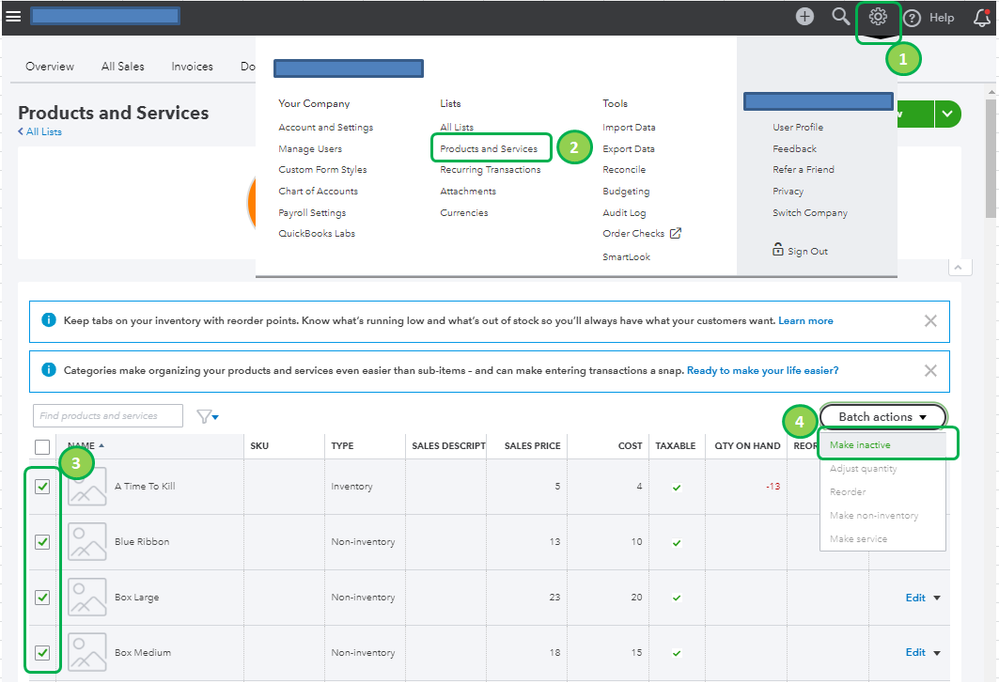The image size is (999, 682).
Task: Open Recurring Transactions
Action: coord(490,170)
